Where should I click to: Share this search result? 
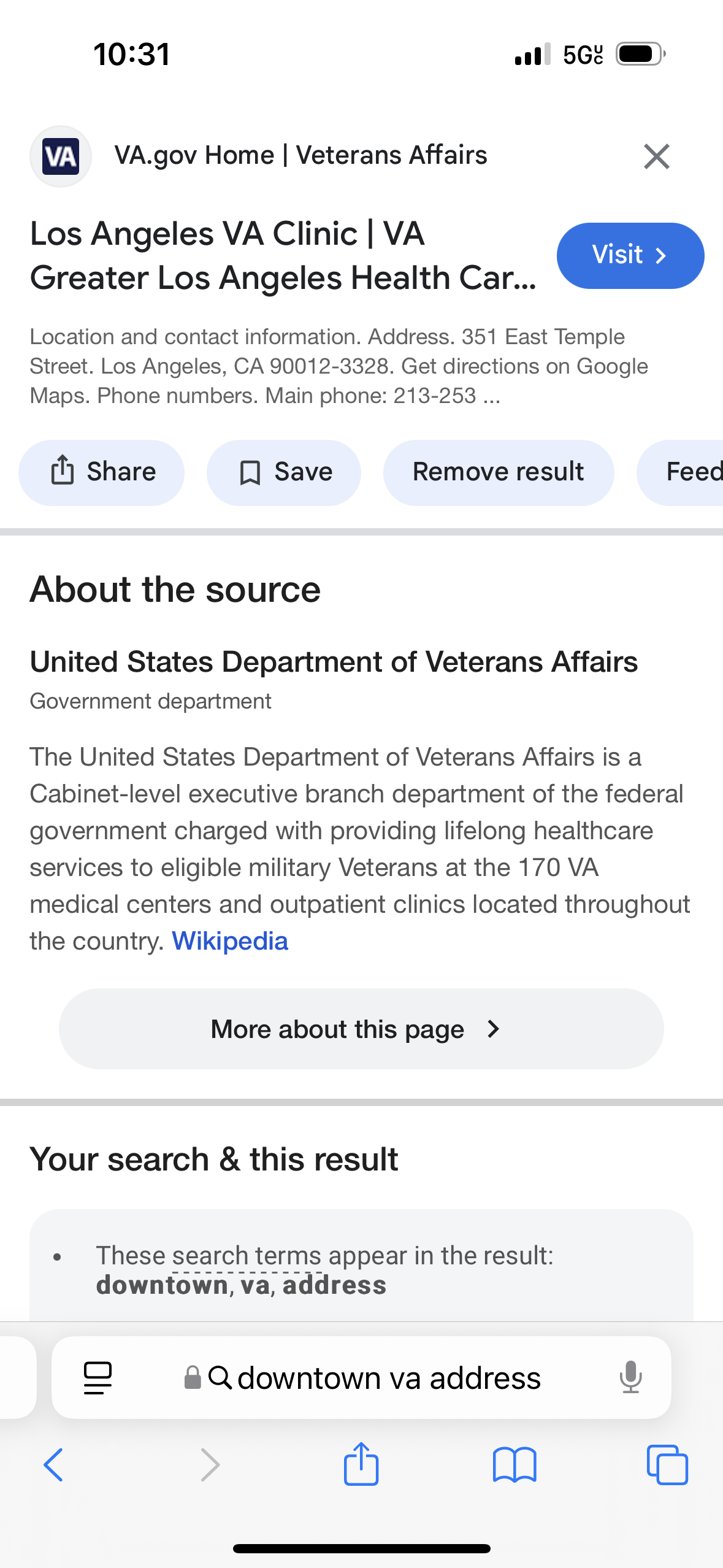coord(101,472)
